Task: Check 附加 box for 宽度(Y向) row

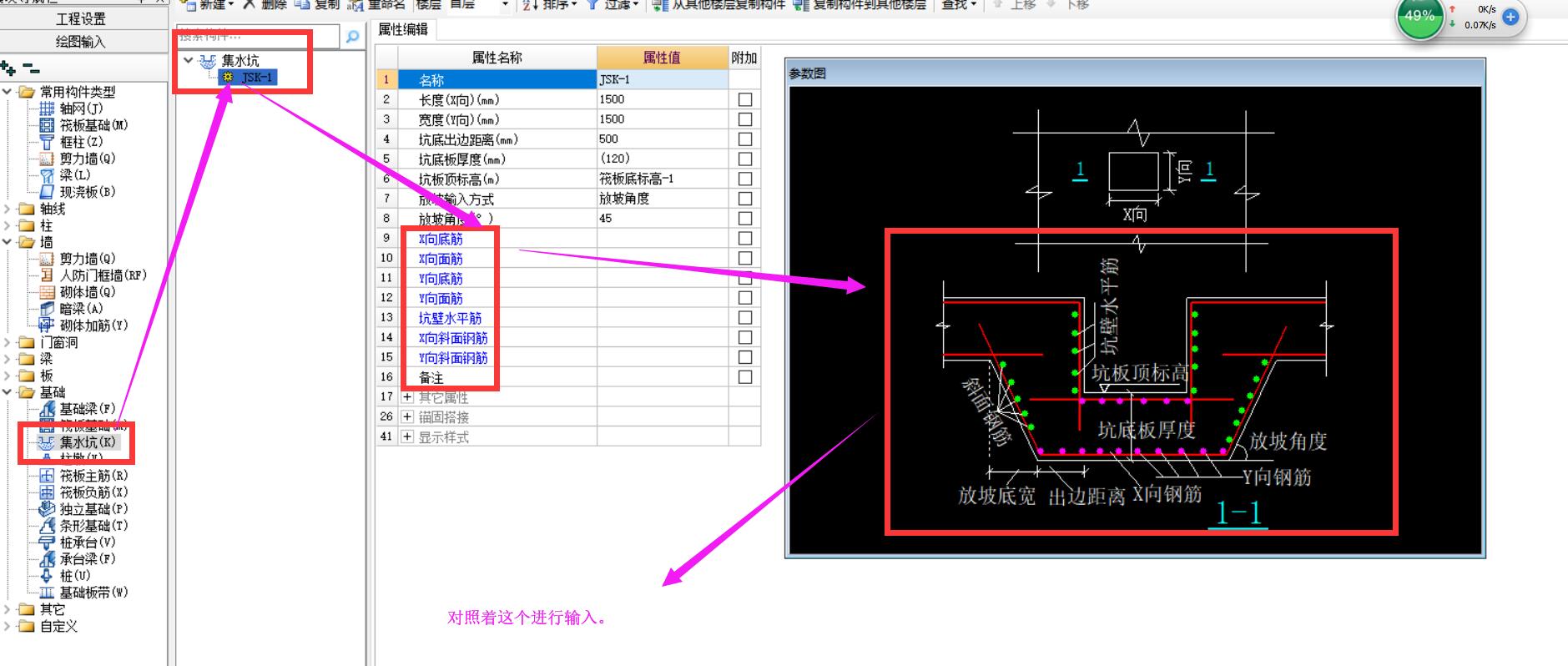Action: coord(745,119)
